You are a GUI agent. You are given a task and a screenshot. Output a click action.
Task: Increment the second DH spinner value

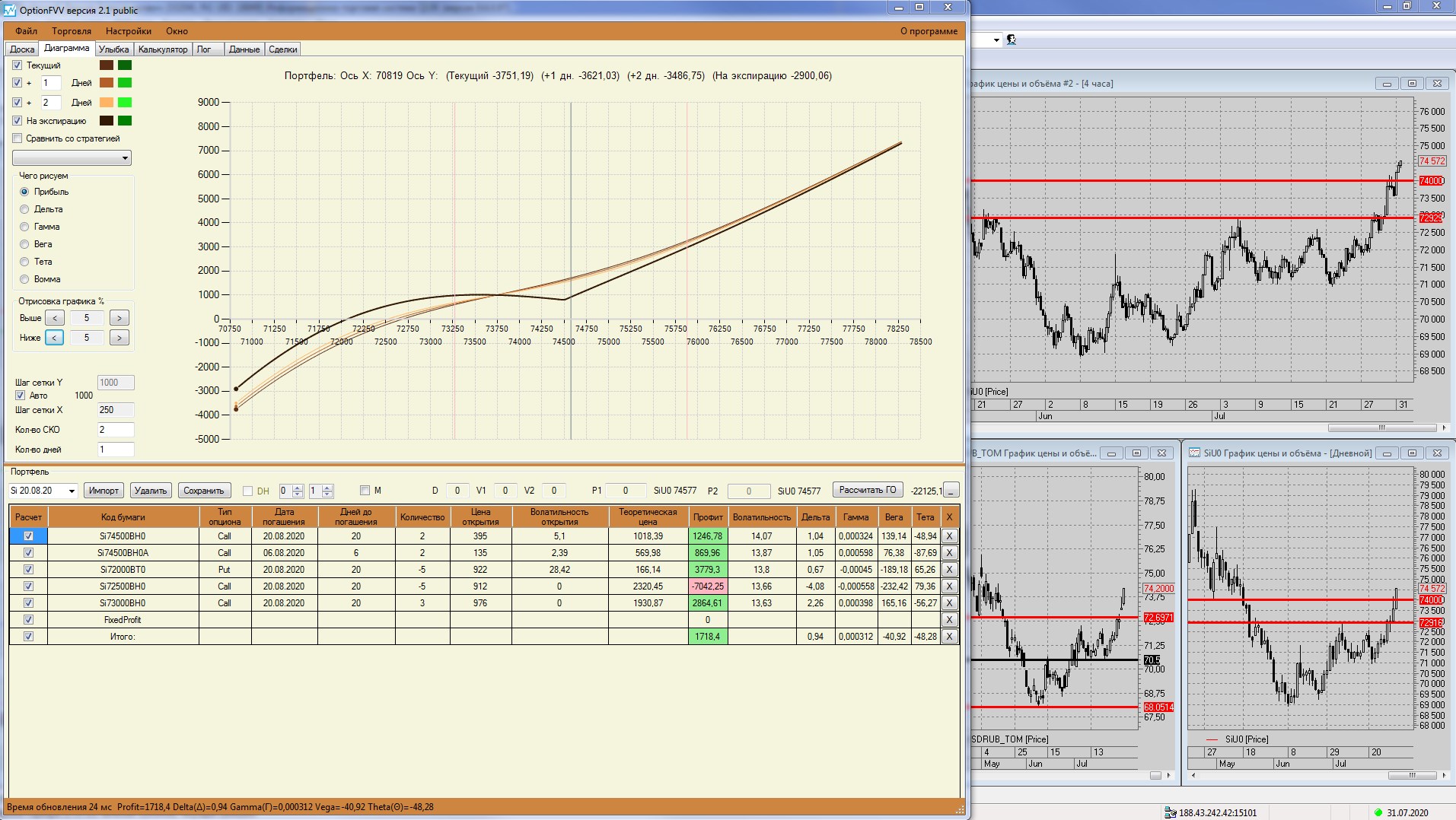click(327, 488)
